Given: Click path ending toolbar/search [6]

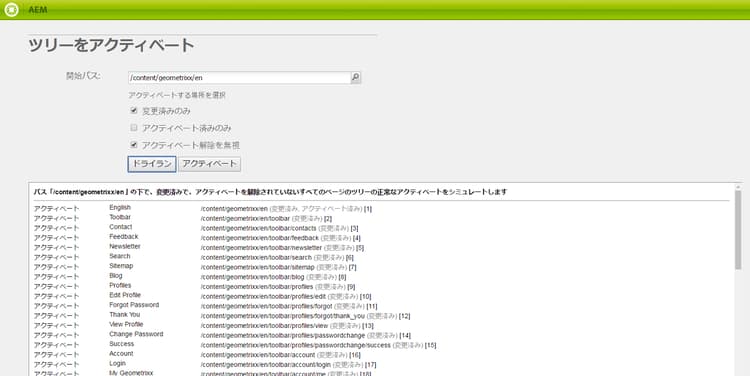Looking at the screenshot, I should [277, 258].
